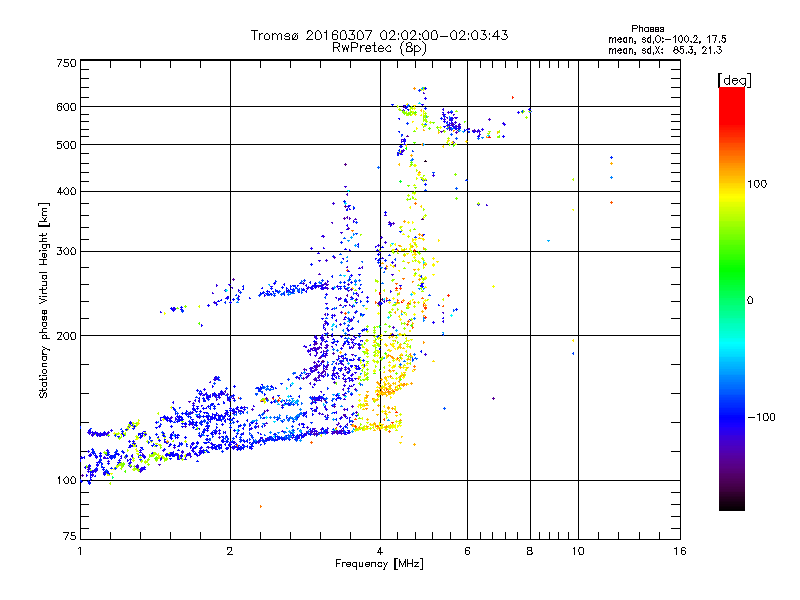The image size is (800, 600).
Task: Click the mean, sd,X: 85.3, 21.3 line
Action: coord(665,50)
